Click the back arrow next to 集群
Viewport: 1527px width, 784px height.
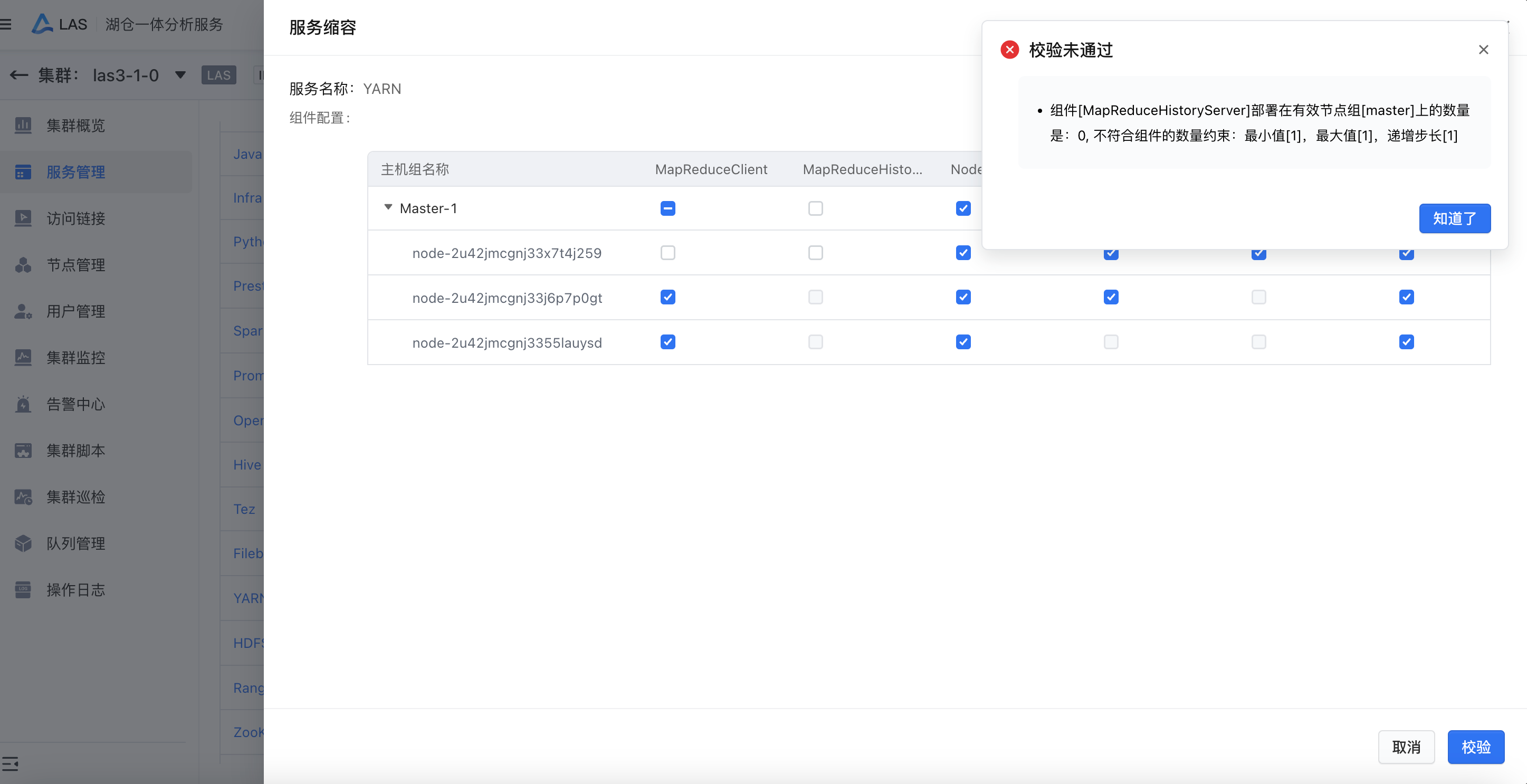click(x=19, y=75)
